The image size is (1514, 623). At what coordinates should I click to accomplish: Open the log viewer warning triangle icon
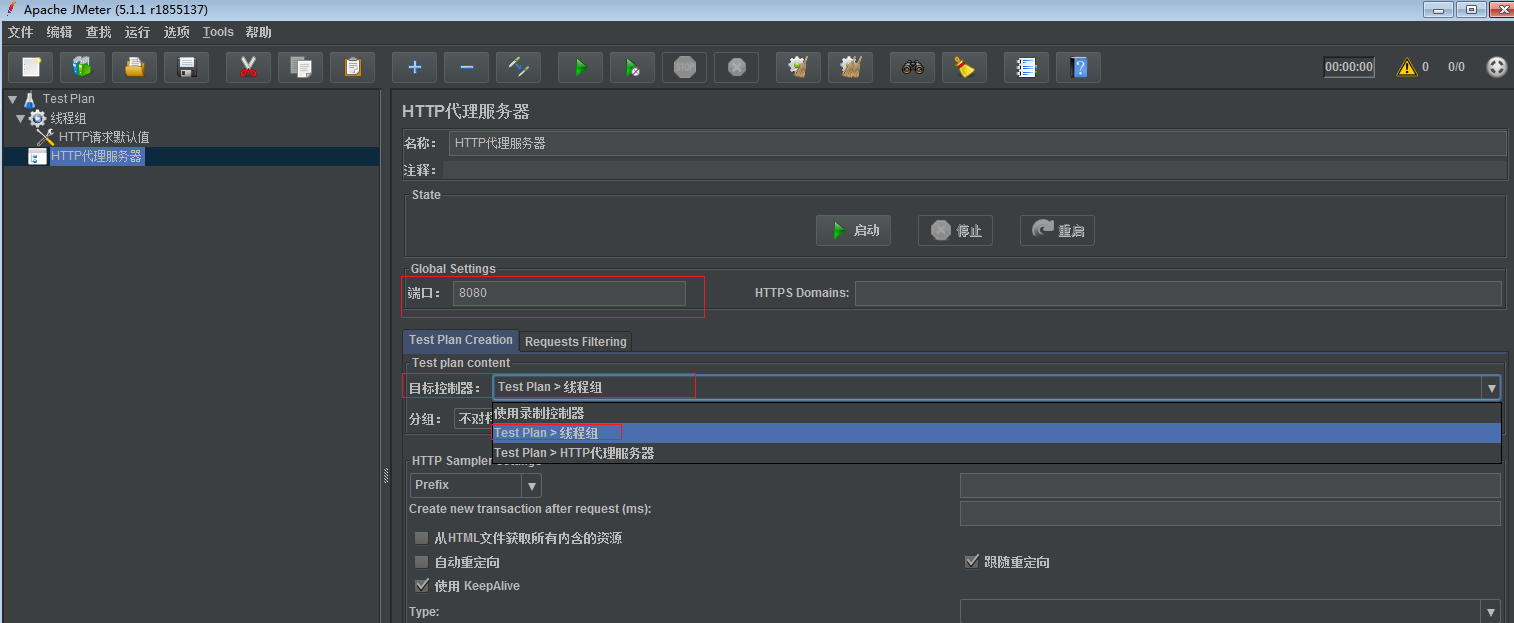pos(1407,67)
